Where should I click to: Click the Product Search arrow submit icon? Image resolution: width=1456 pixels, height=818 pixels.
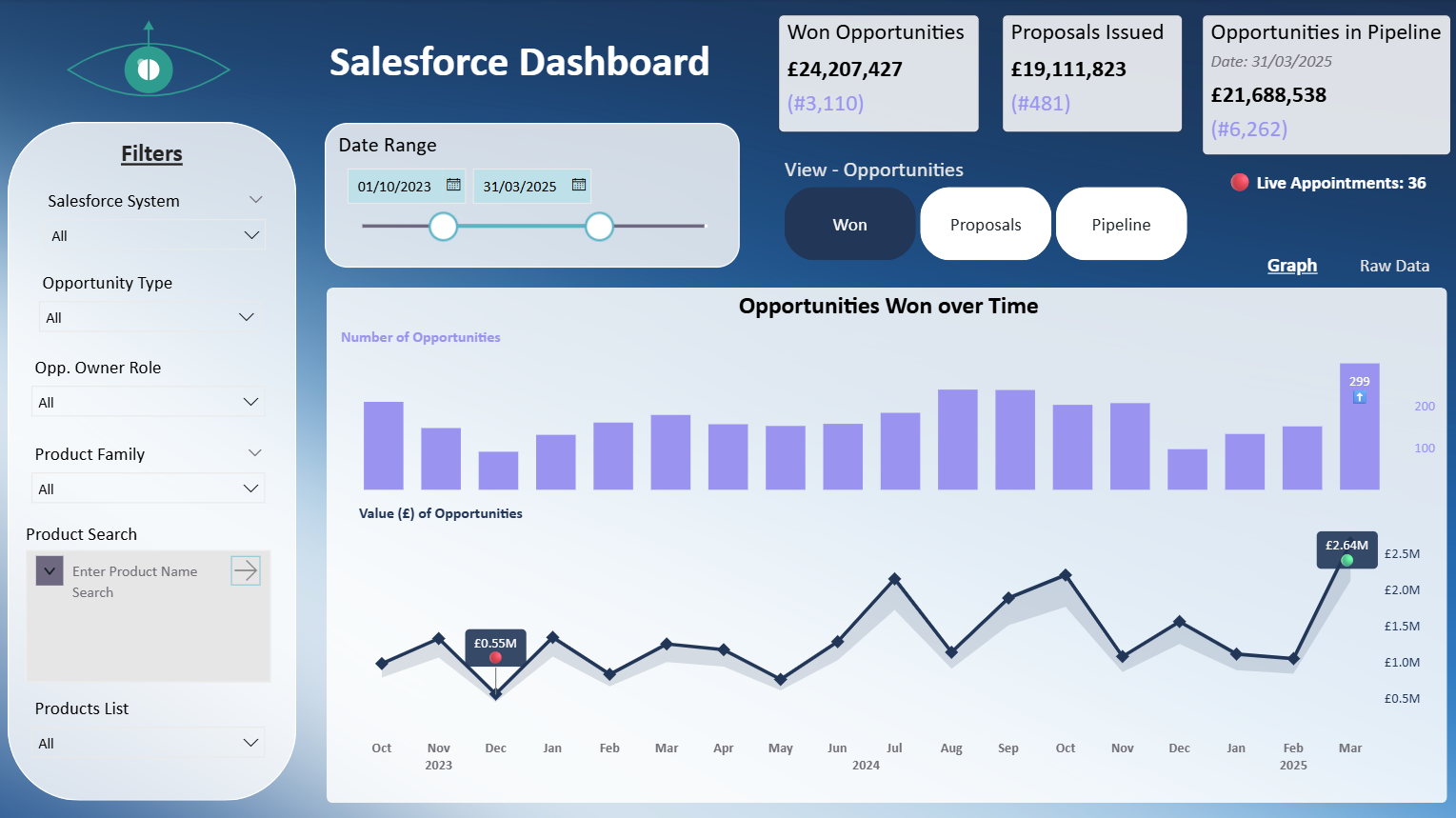pos(246,570)
